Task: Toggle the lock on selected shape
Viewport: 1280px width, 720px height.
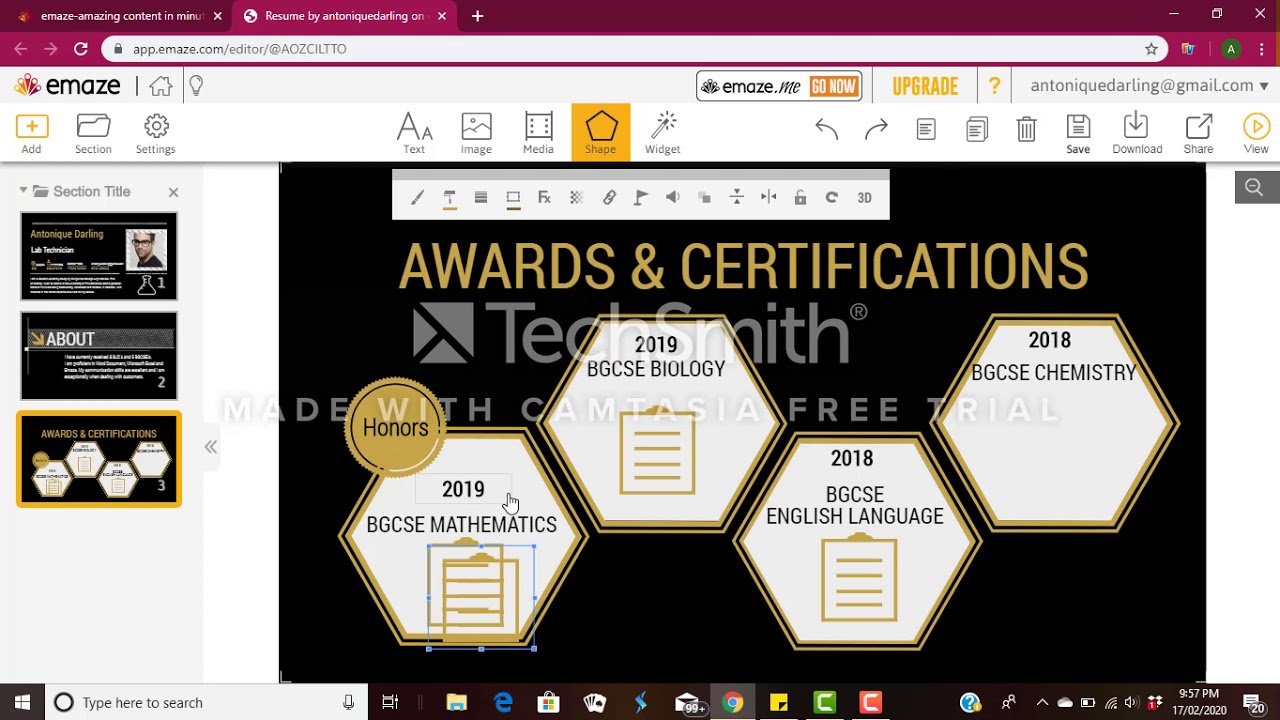Action: tap(800, 198)
